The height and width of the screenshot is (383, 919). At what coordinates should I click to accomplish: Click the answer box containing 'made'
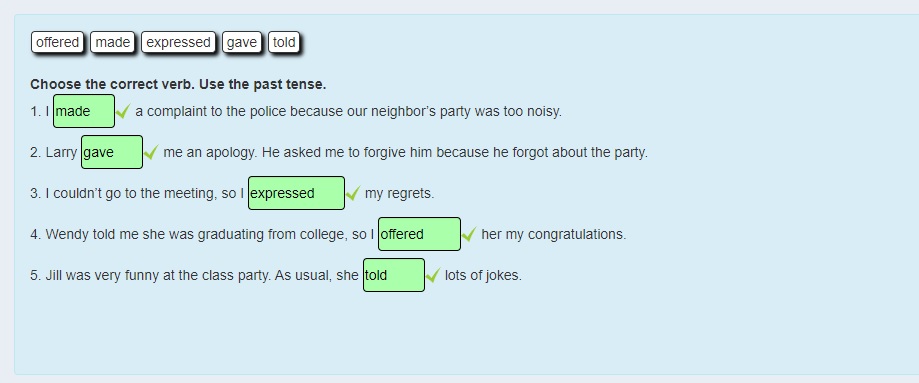(84, 111)
